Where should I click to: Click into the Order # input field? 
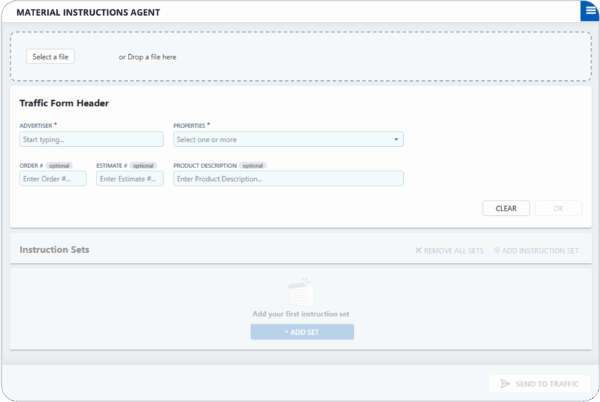[x=53, y=179]
